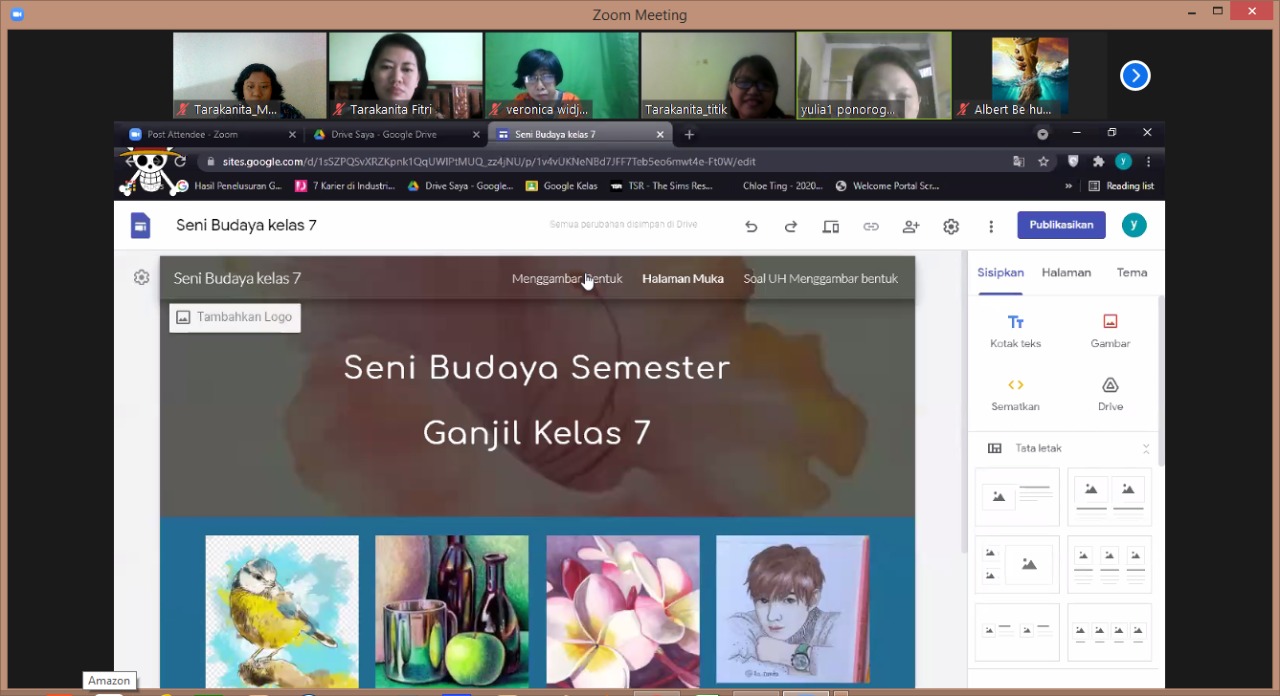Screen dimensions: 1280x696
Task: Show next participants with the blue arrow
Action: [x=1135, y=76]
